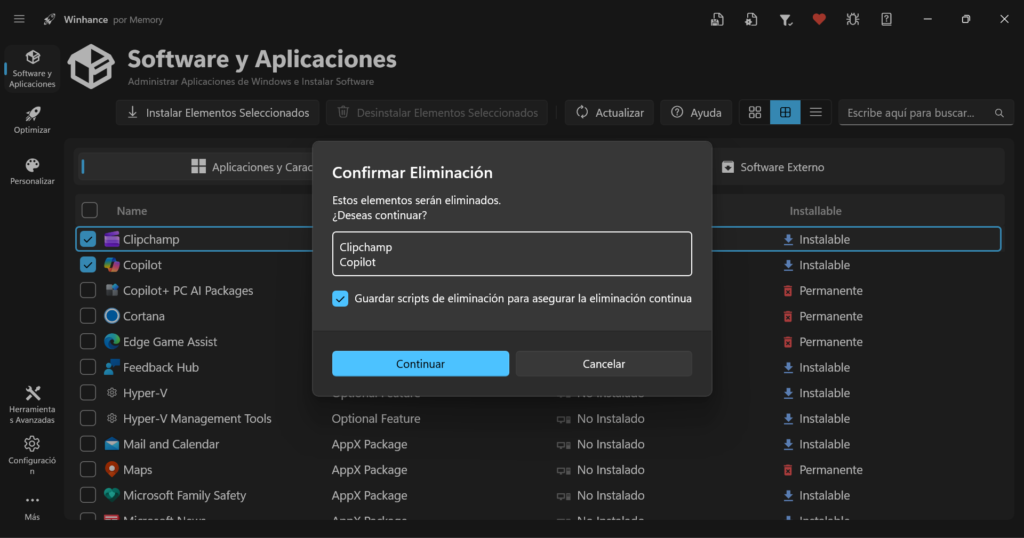Click Instalable in the Copilot row

pyautogui.click(x=824, y=265)
